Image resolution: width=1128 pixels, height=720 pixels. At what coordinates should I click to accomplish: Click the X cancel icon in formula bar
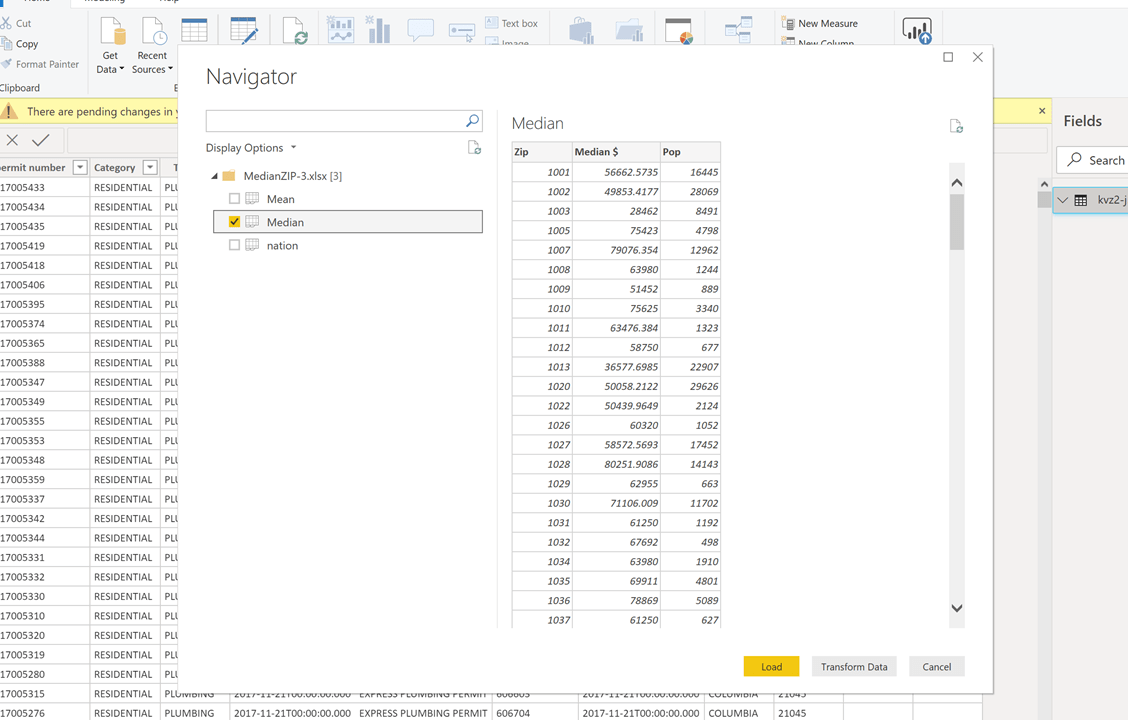click(x=13, y=141)
